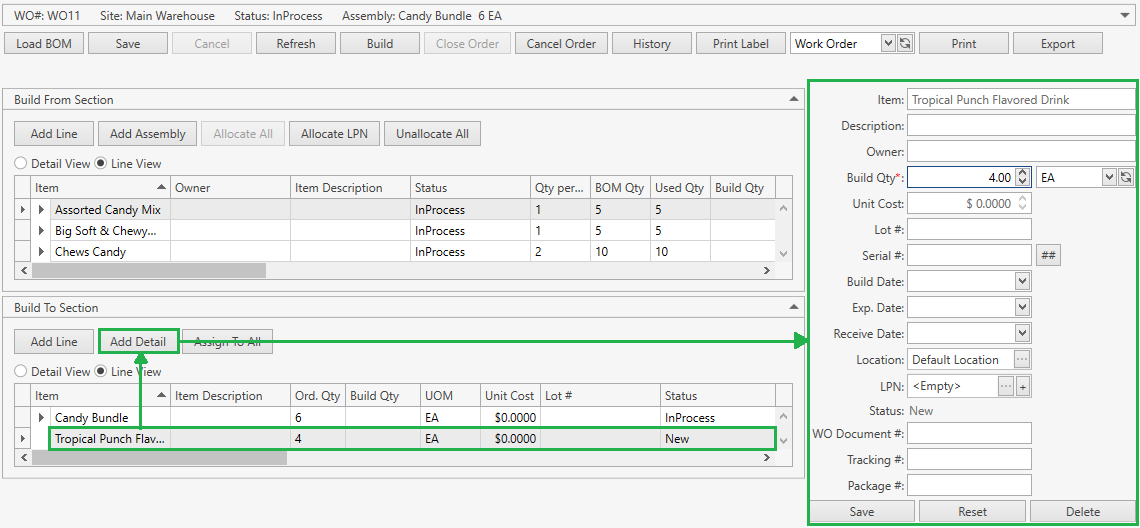Click refresh icon next to Work Order dropdown

pos(905,43)
